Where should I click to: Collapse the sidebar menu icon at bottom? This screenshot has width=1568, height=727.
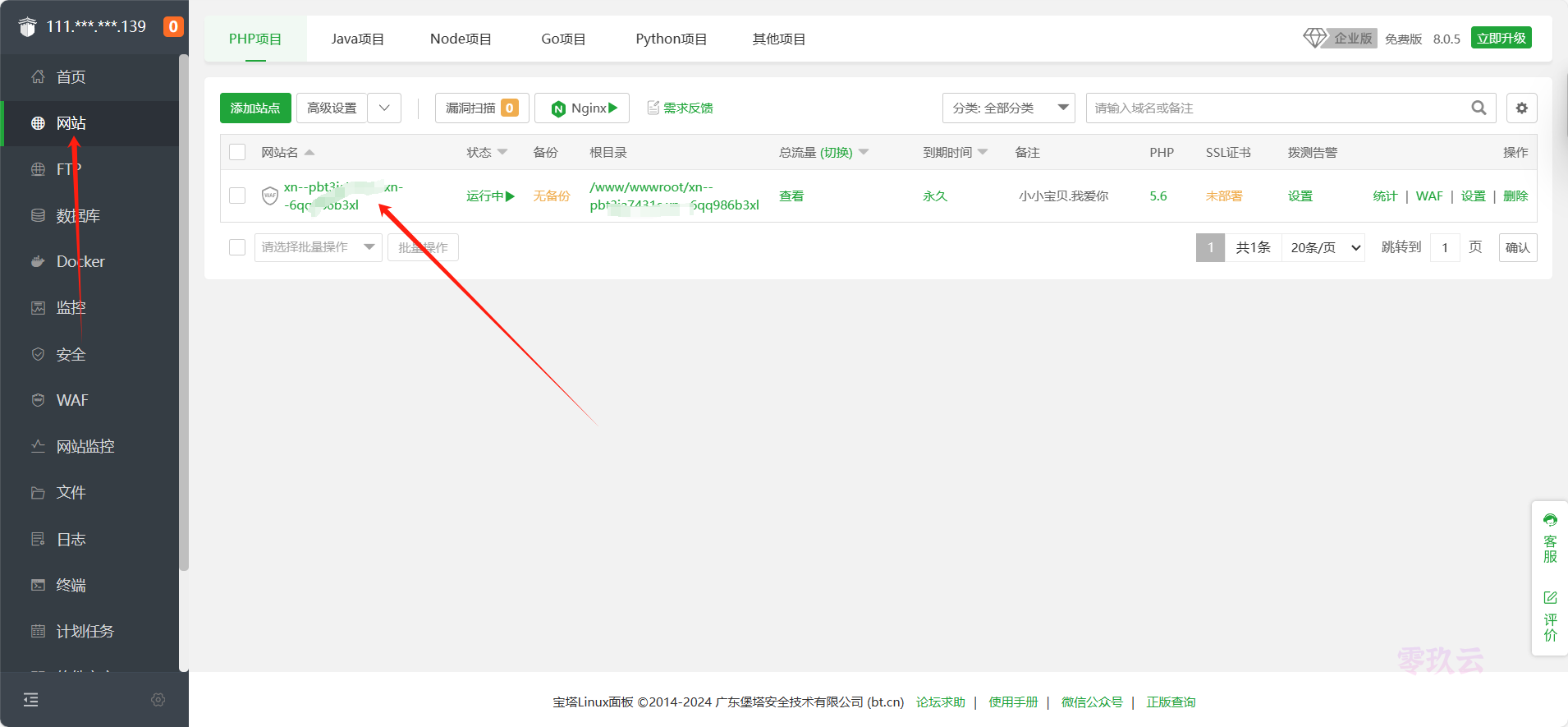(x=30, y=700)
